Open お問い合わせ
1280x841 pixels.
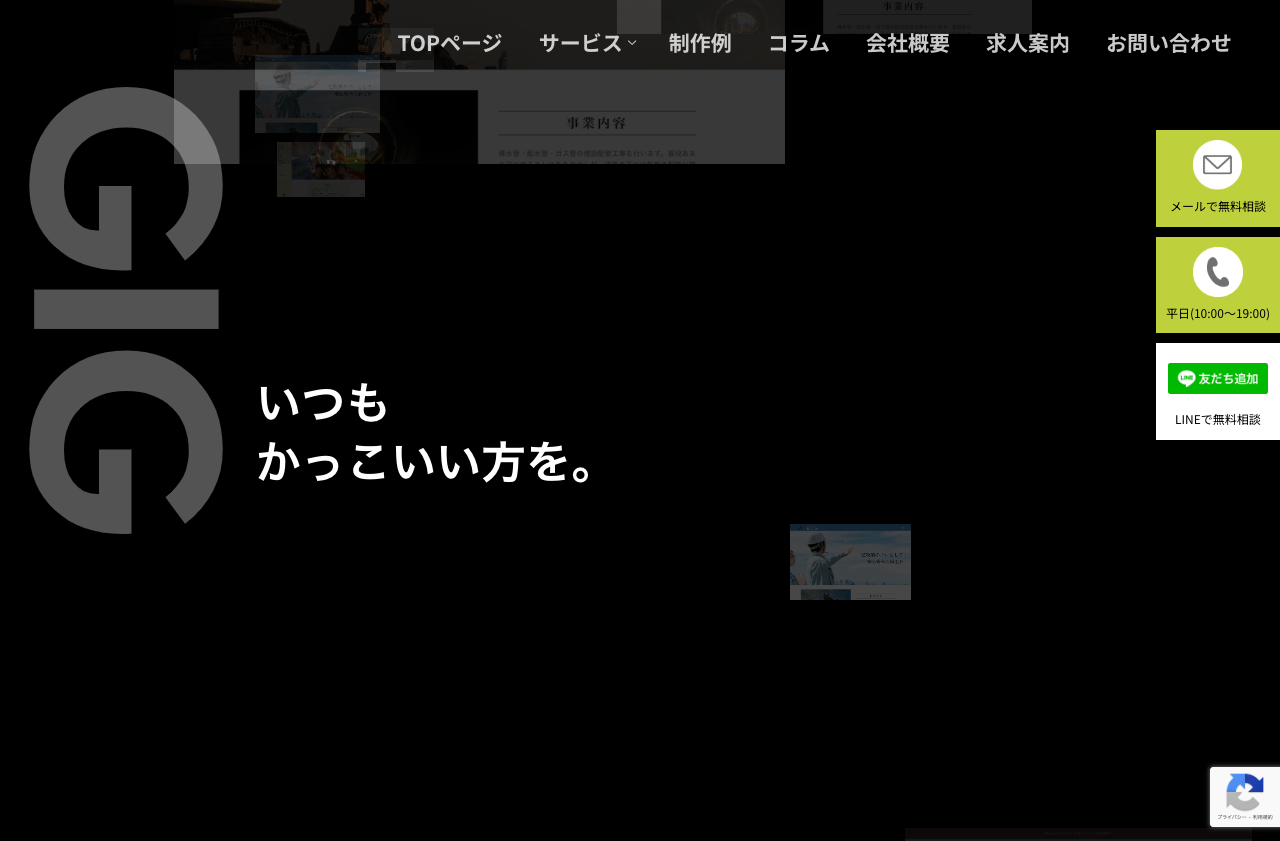click(x=1169, y=42)
